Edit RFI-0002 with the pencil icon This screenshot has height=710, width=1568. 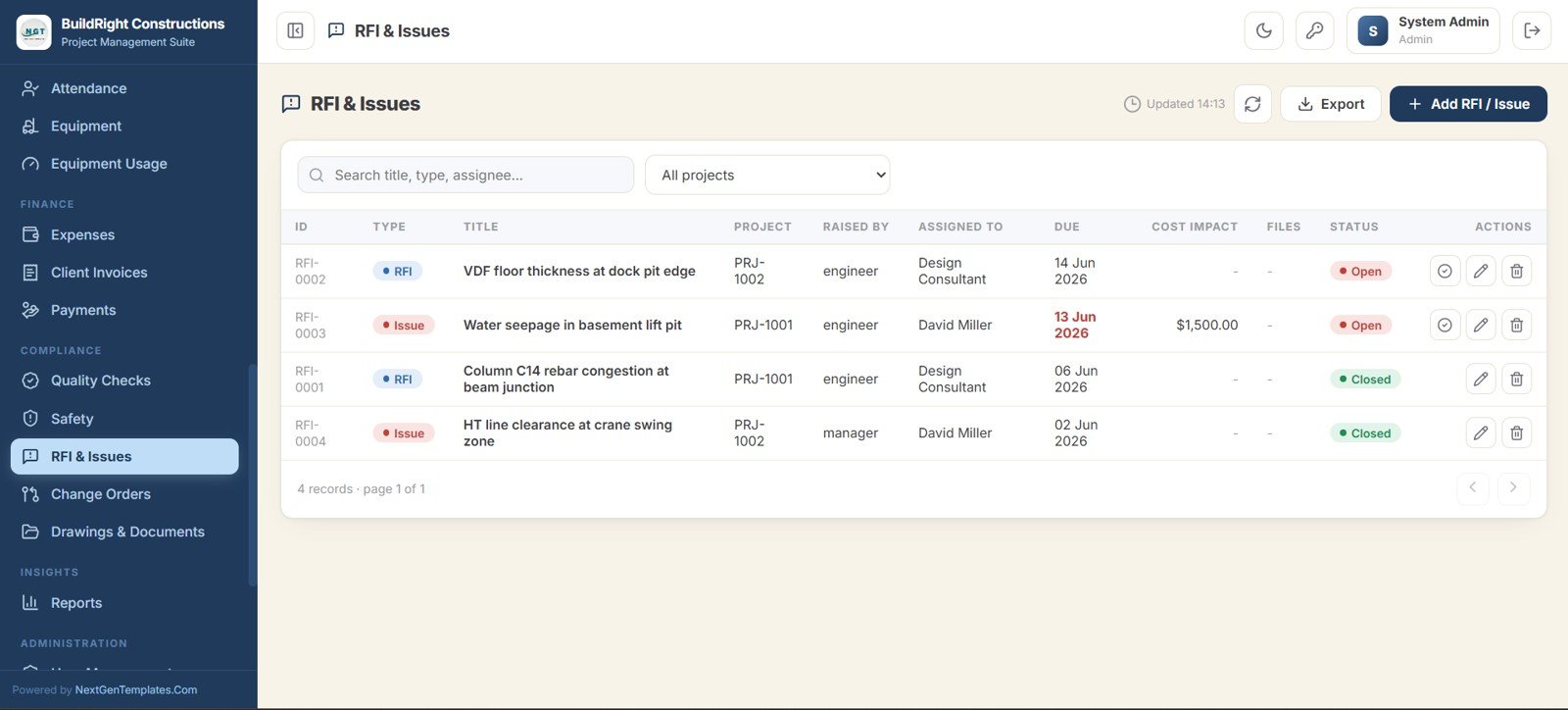(1481, 271)
